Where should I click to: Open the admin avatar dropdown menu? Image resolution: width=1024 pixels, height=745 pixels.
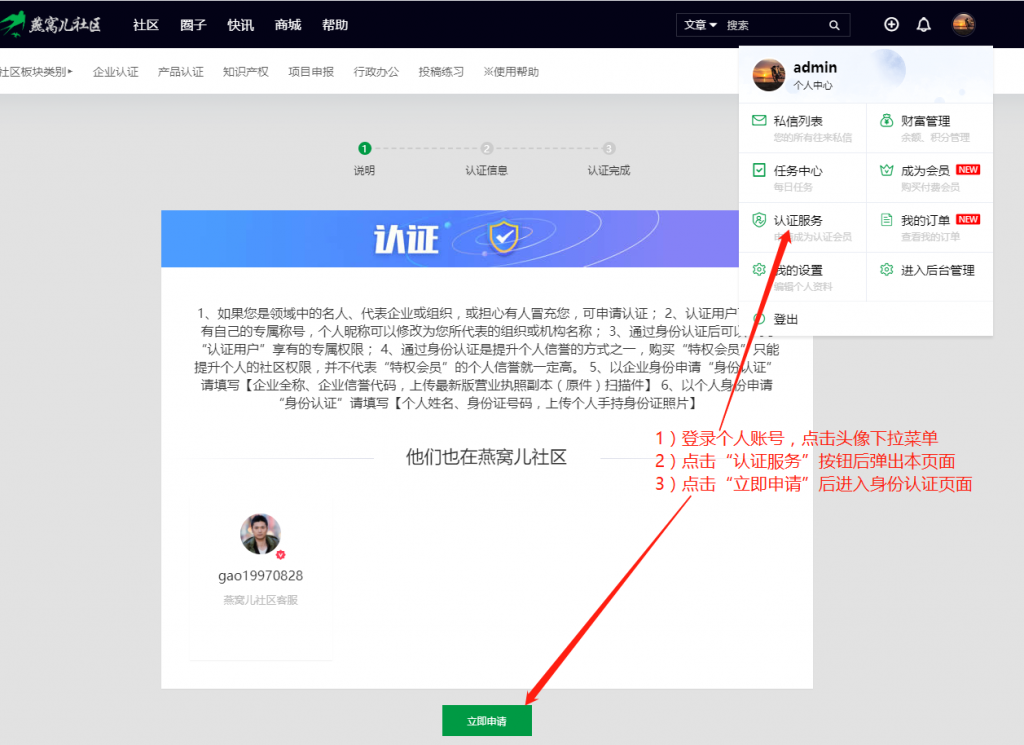[963, 24]
